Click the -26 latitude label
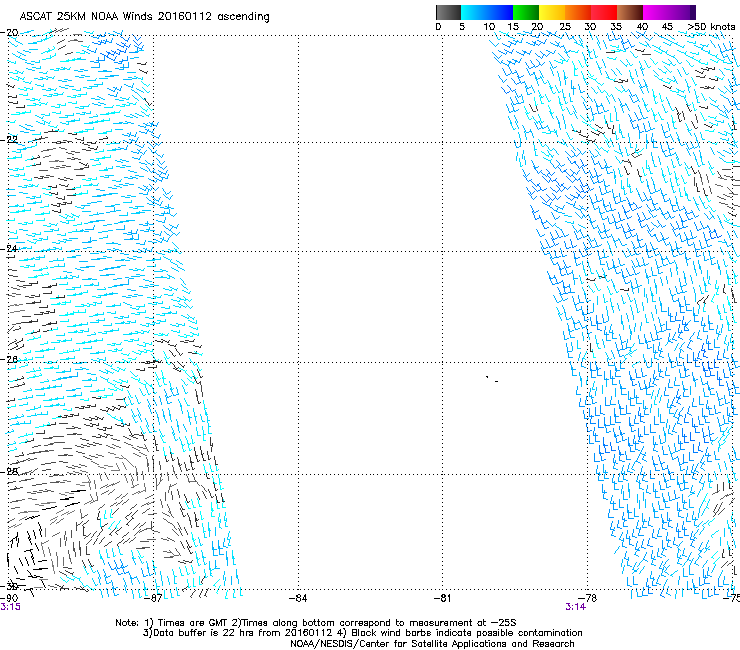 pyautogui.click(x=9, y=359)
